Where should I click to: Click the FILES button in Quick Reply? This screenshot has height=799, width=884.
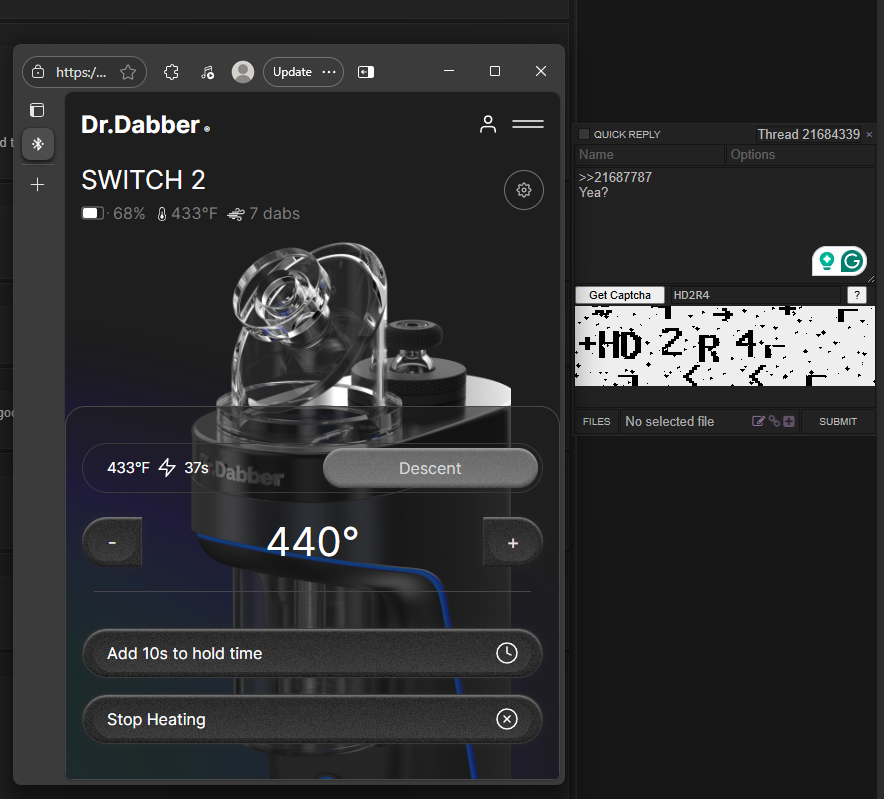[x=596, y=422]
